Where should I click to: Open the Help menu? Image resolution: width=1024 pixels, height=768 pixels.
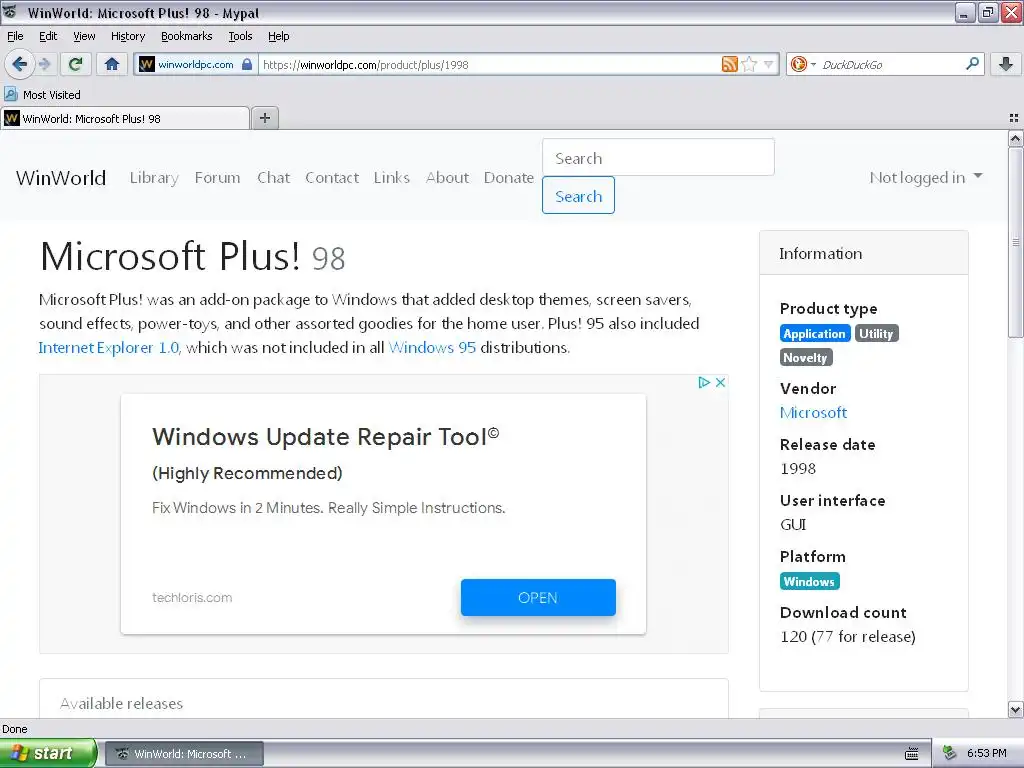click(x=278, y=36)
